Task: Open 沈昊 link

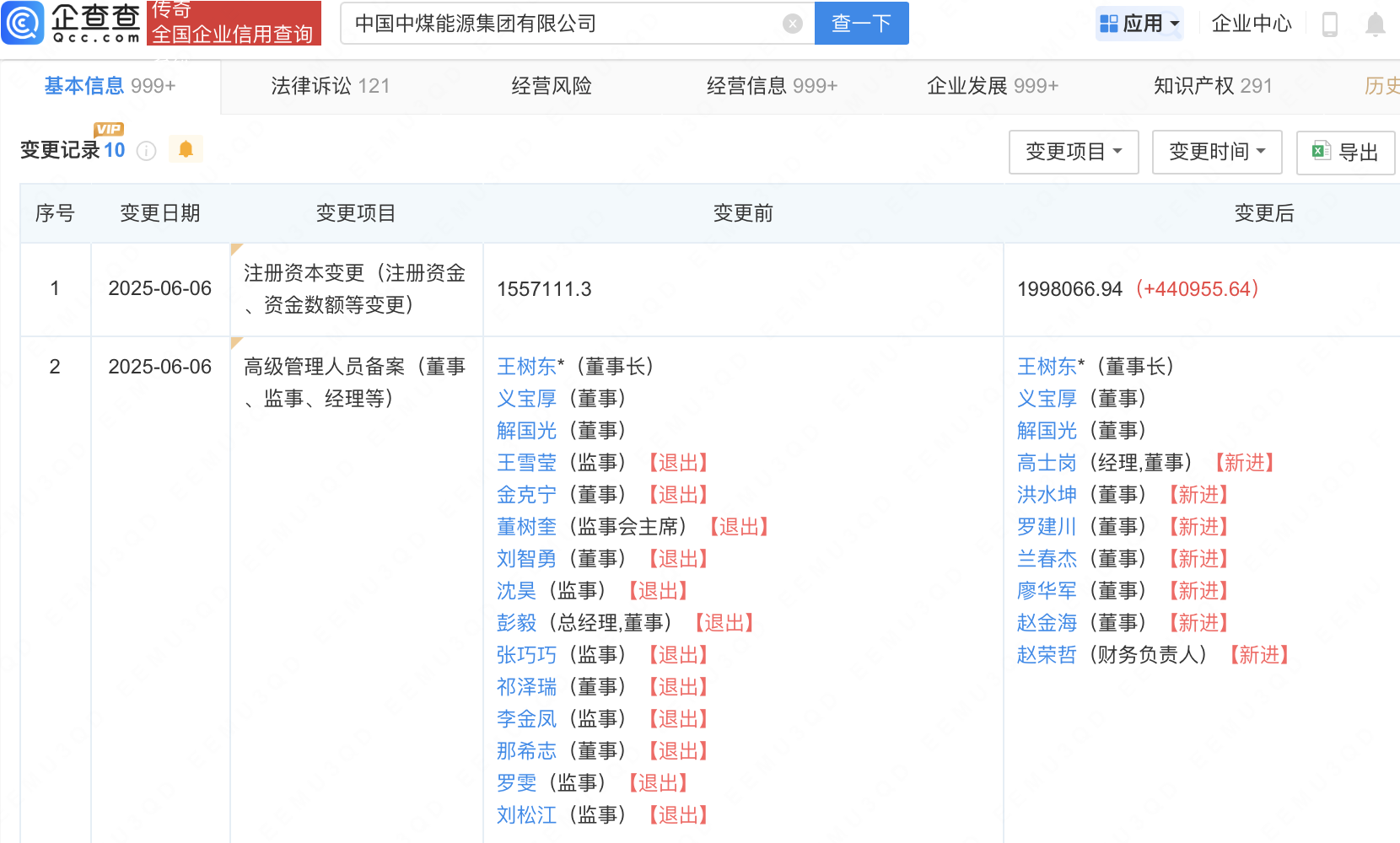Action: (x=517, y=591)
